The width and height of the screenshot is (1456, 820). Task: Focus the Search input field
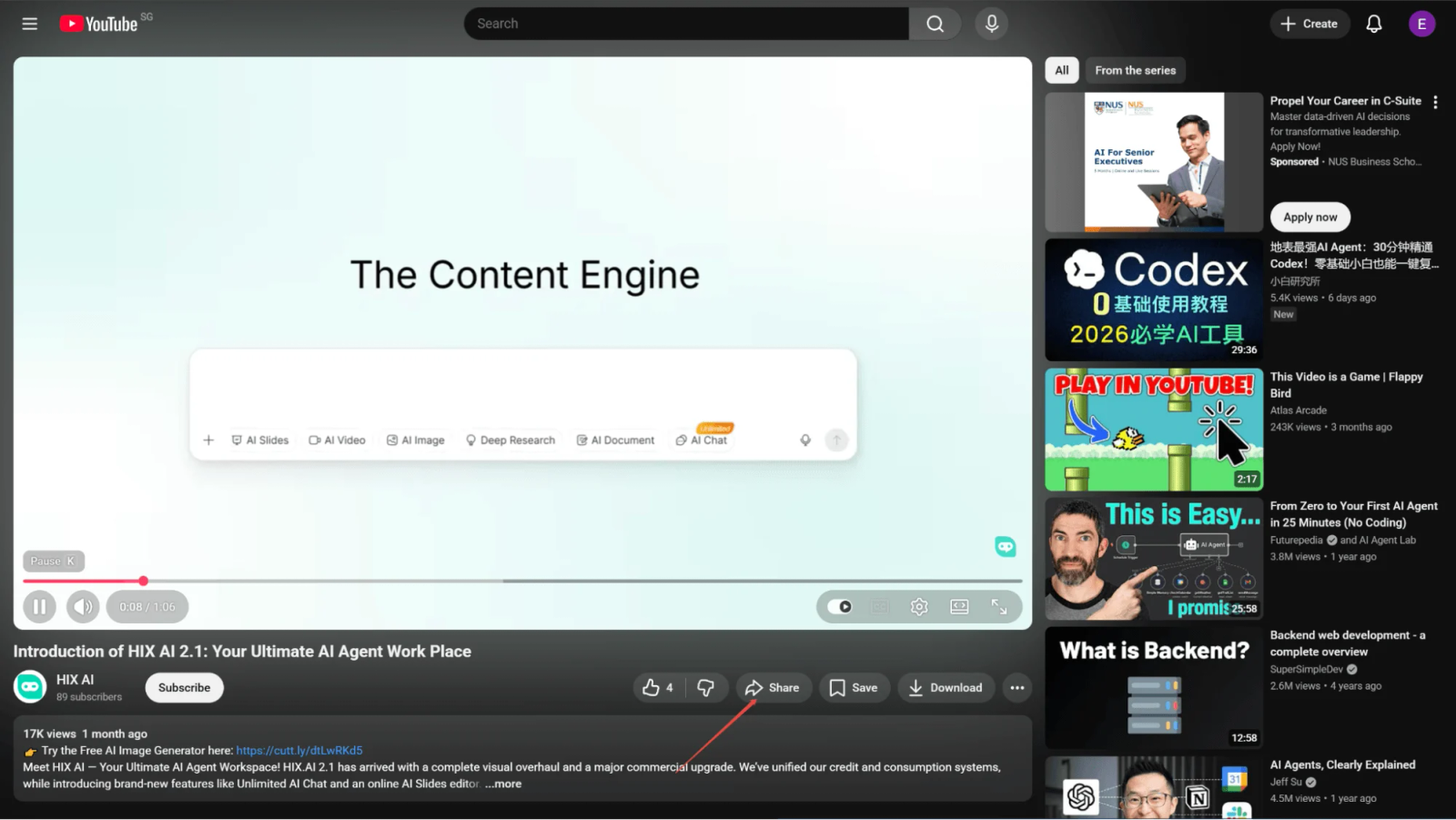coord(687,24)
